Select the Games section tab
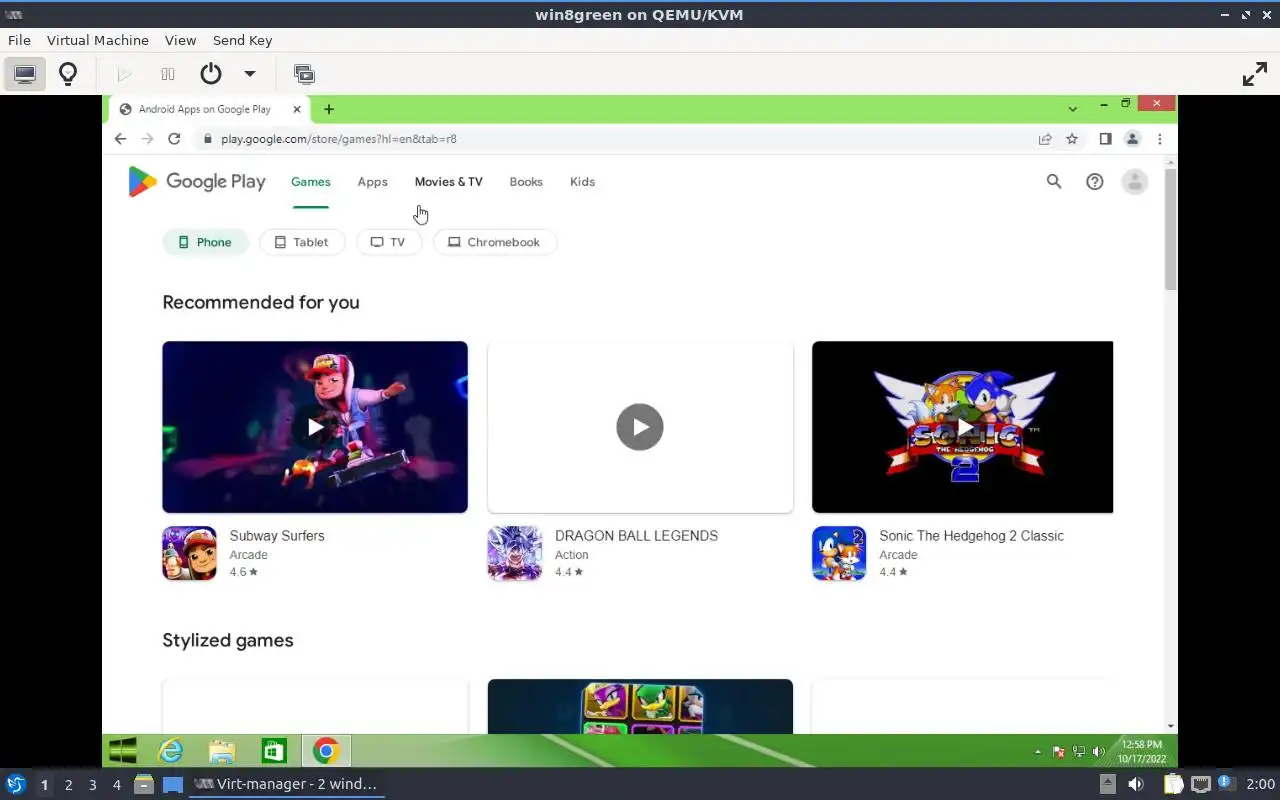 point(311,182)
